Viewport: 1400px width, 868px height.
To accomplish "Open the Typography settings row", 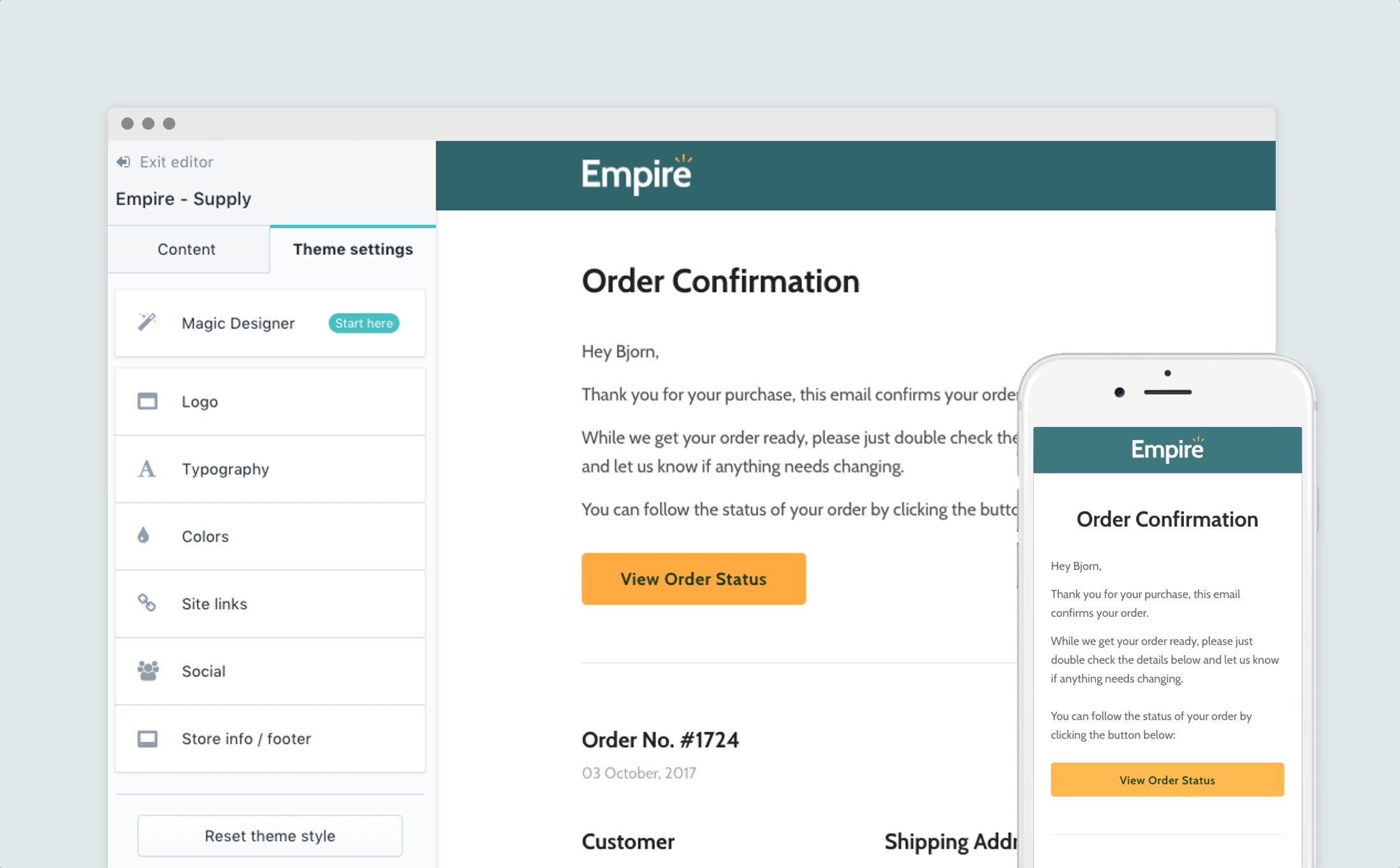I will 270,469.
